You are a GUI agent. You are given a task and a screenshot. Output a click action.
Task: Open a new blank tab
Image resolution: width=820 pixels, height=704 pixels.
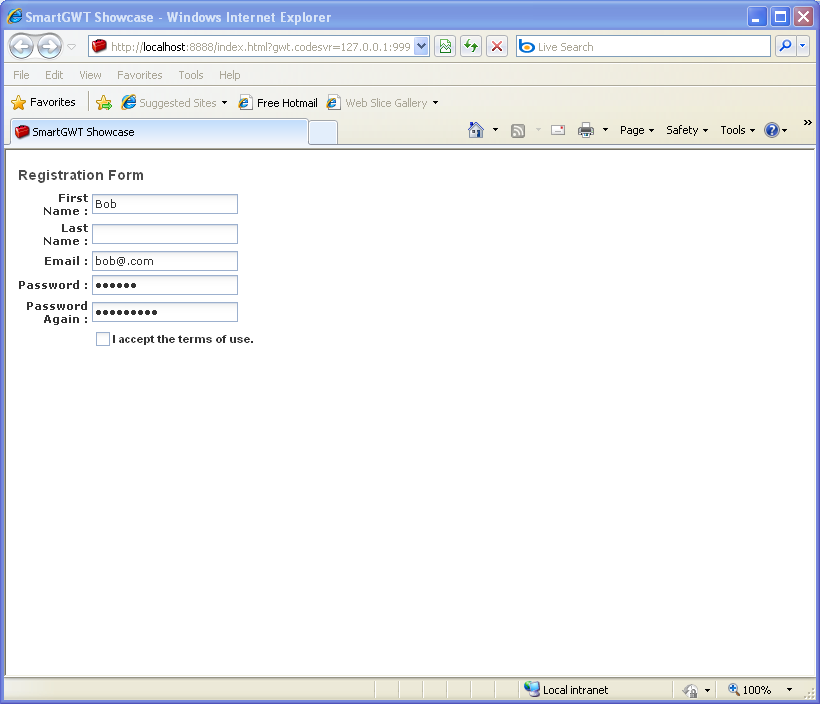coord(323,132)
